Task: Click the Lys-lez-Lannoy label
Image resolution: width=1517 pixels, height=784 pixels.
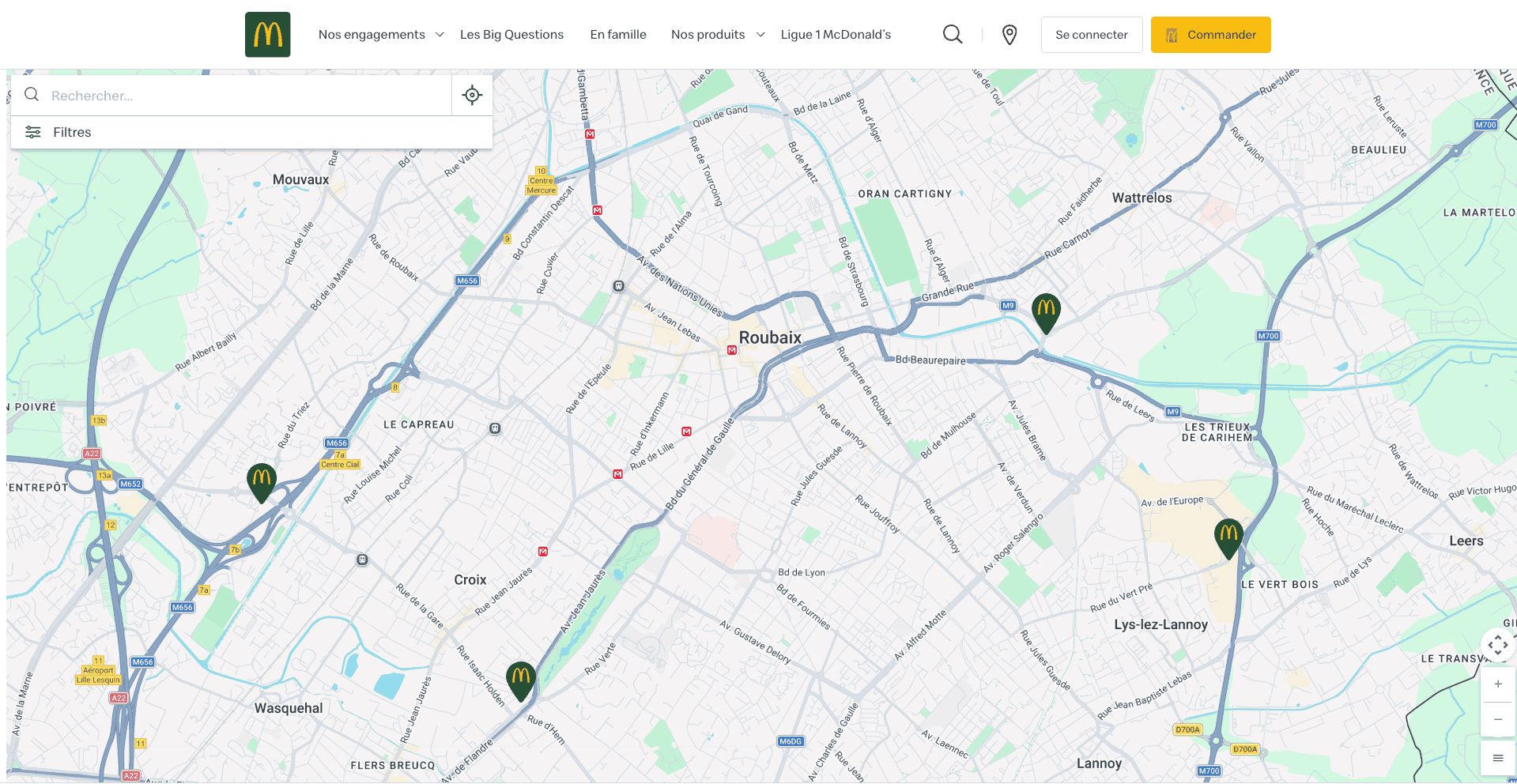Action: [x=1160, y=624]
